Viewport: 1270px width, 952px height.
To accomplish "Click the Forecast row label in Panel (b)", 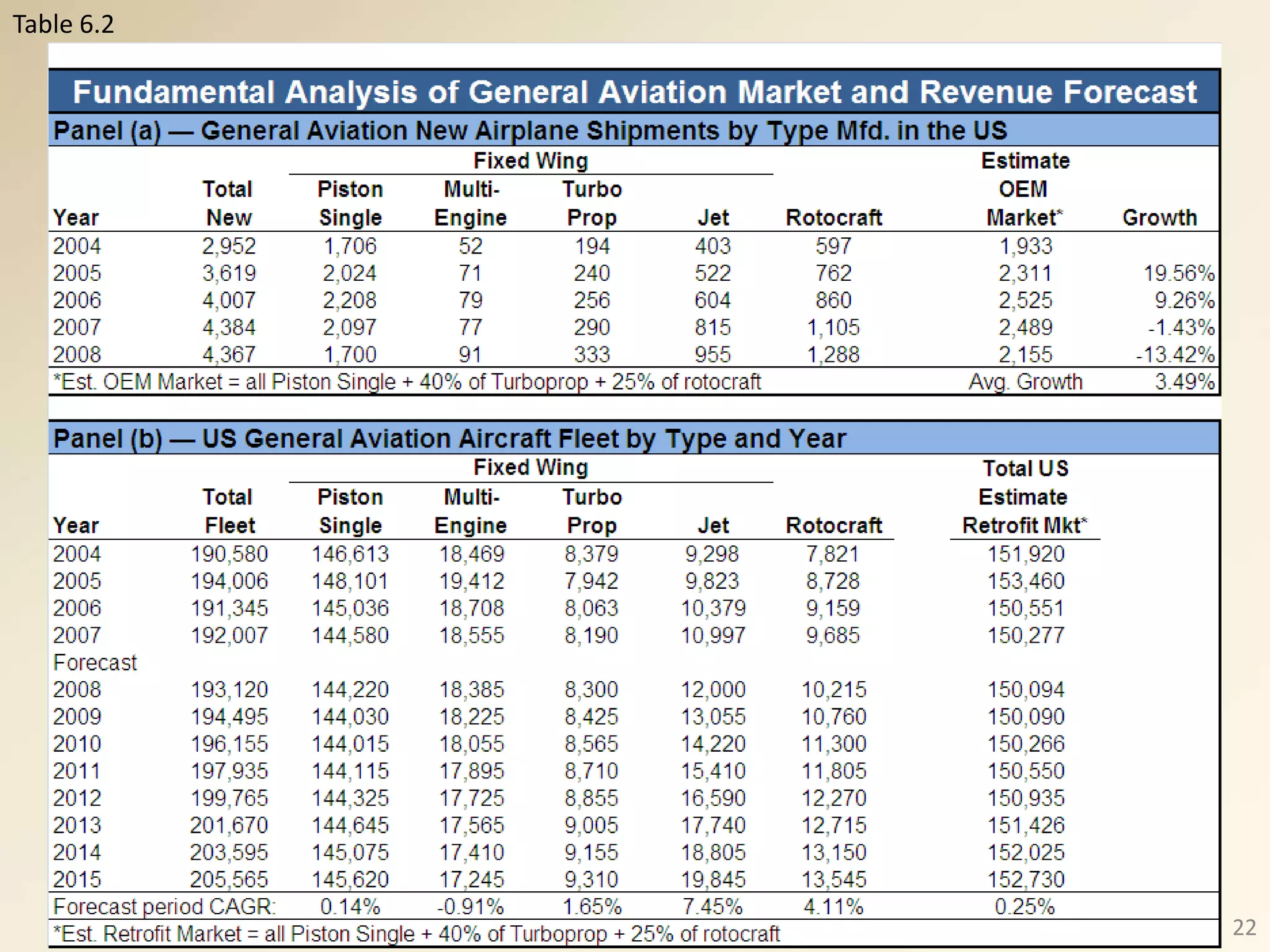I will point(94,663).
